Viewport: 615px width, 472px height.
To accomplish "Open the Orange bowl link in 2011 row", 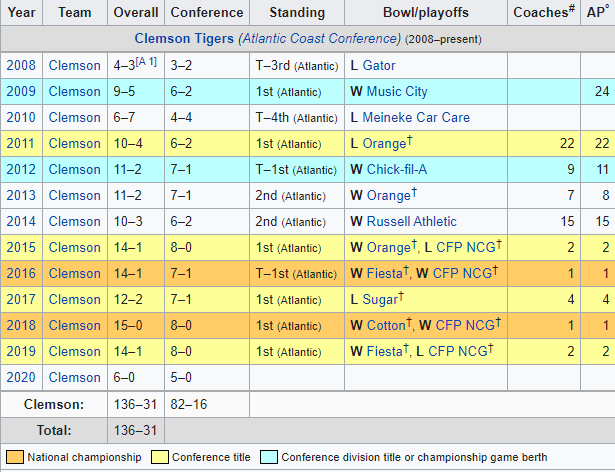I will point(384,143).
